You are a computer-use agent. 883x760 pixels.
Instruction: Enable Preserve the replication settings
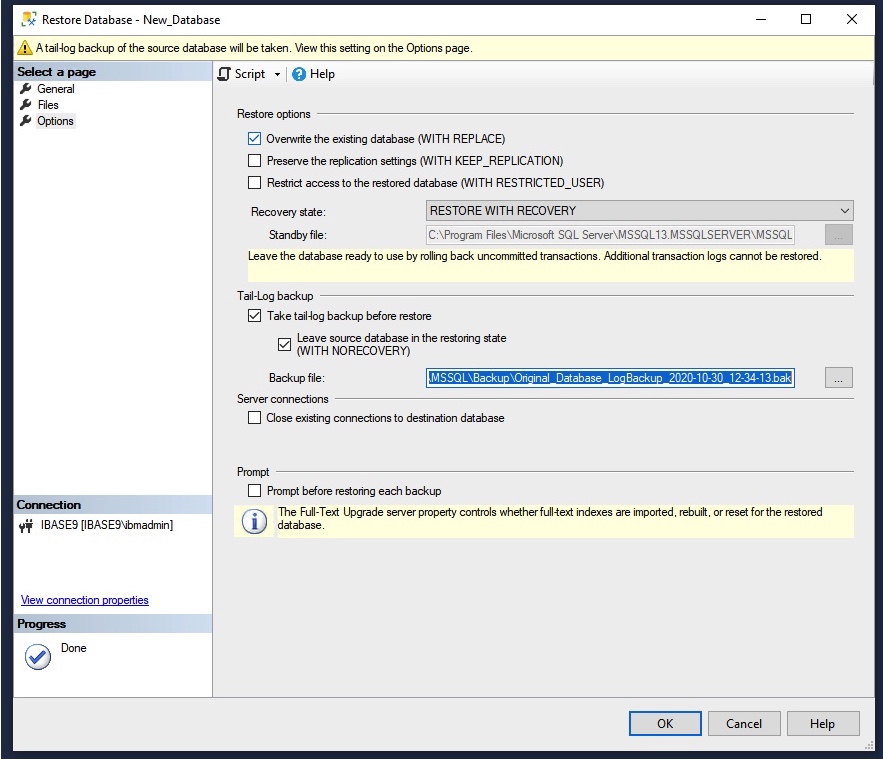point(254,160)
